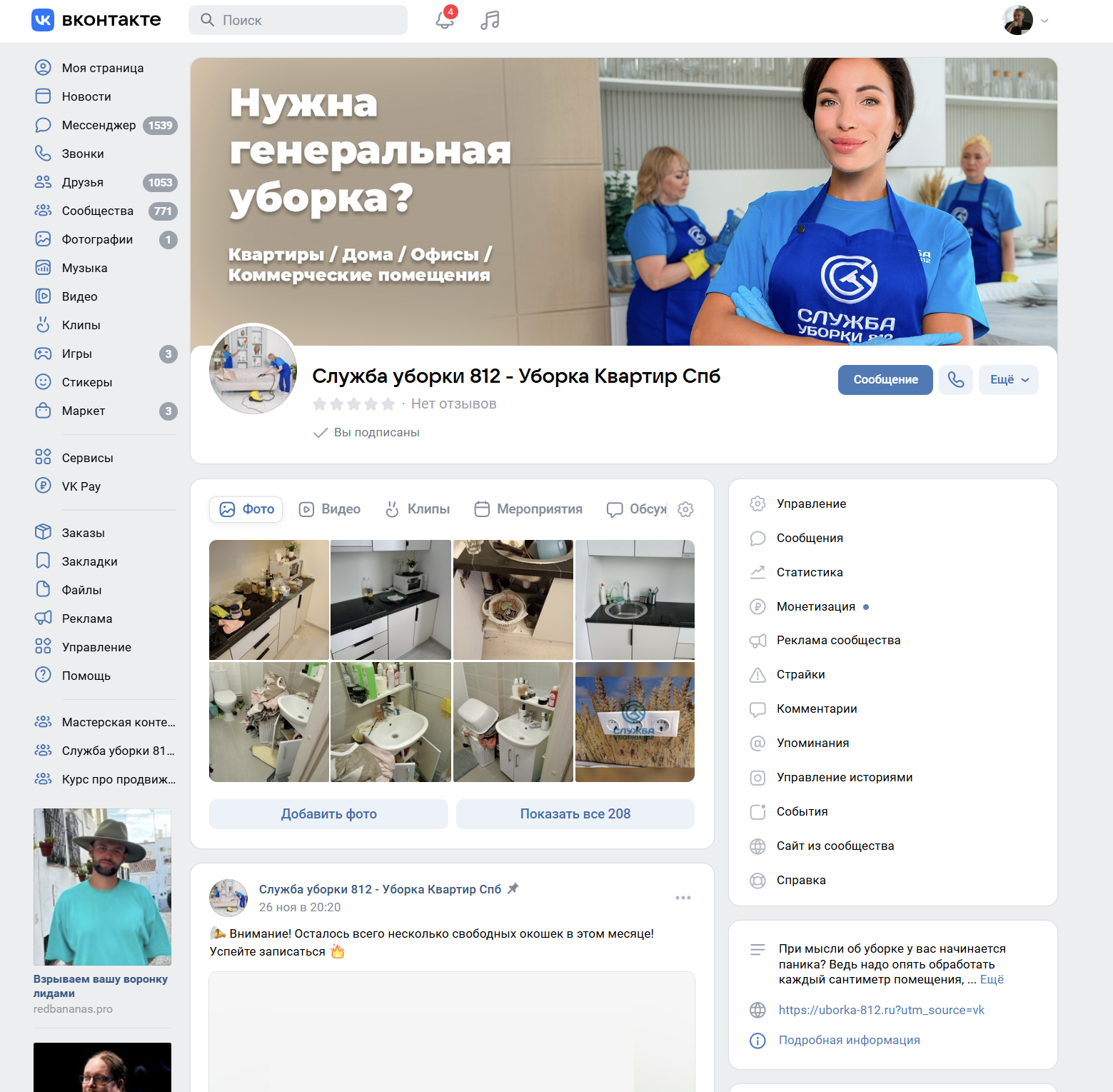Open the pinned post author name link

click(380, 889)
